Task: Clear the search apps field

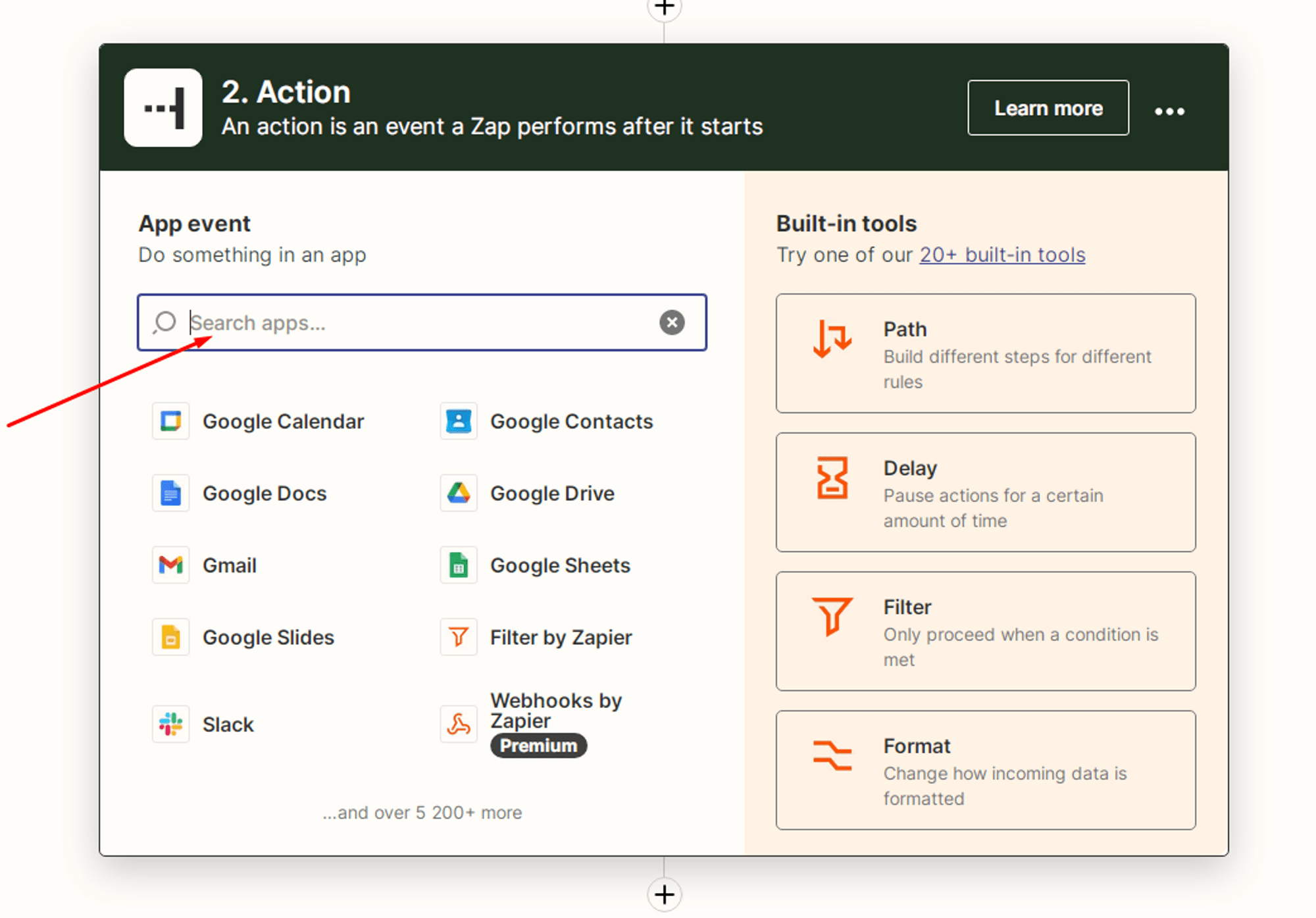Action: 672,322
